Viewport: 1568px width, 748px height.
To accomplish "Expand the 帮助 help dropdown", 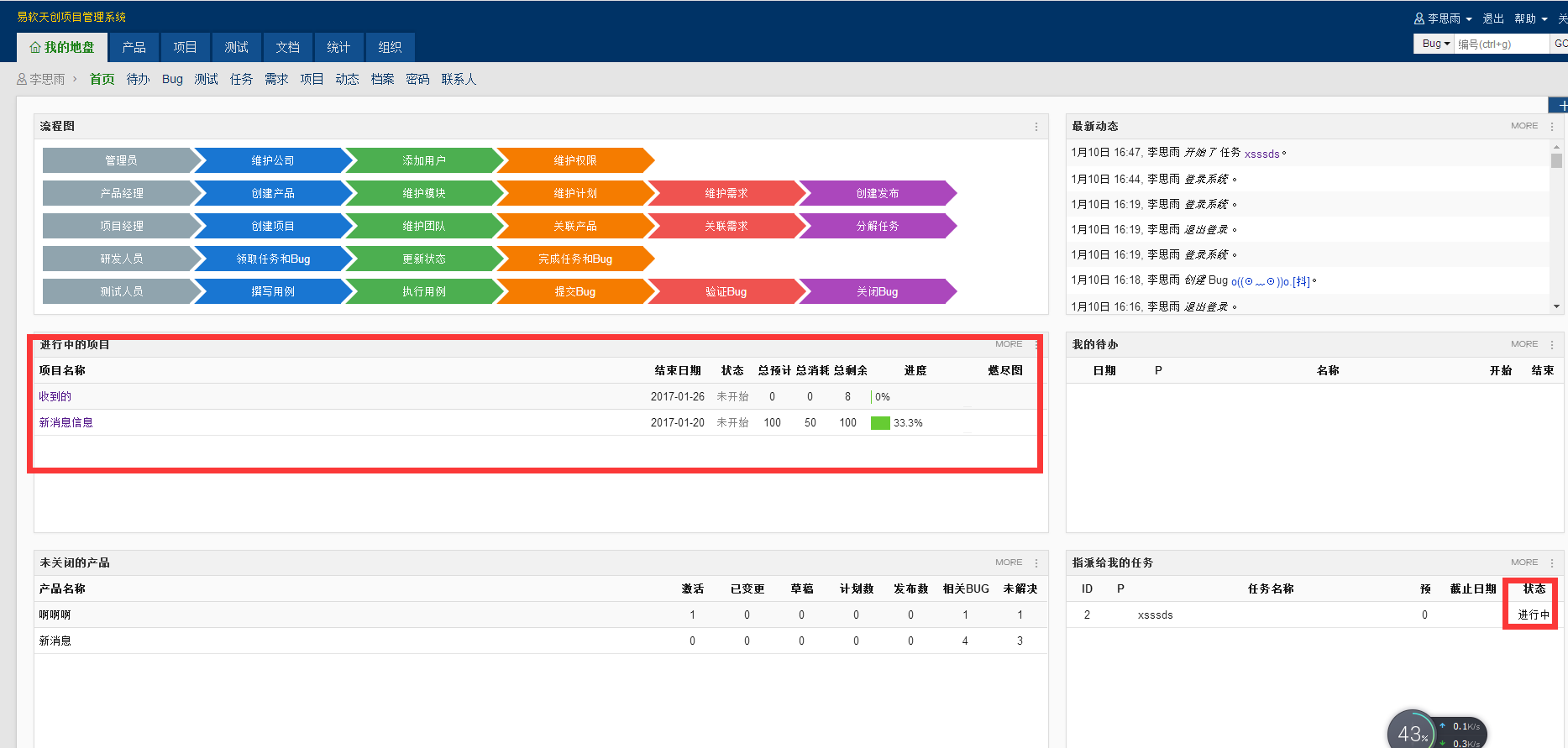I will [x=1530, y=18].
